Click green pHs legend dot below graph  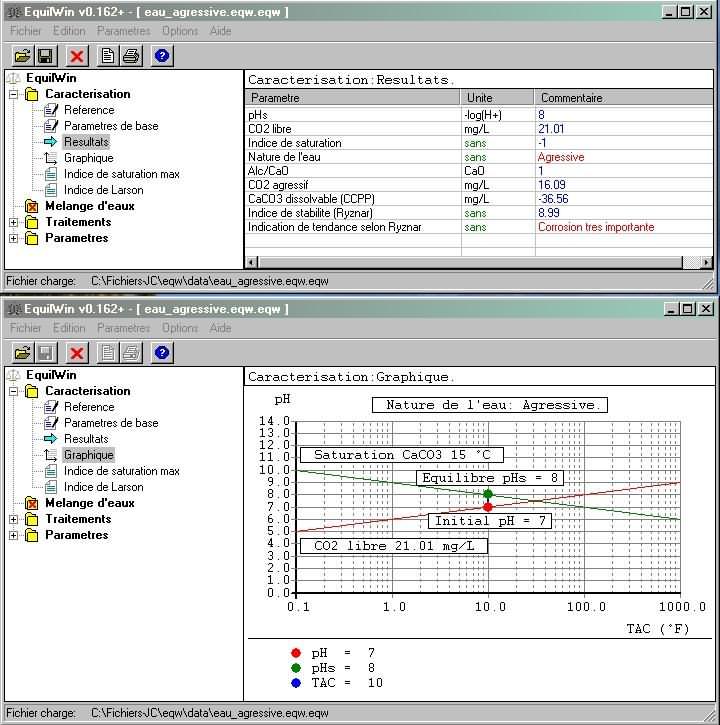(296, 668)
